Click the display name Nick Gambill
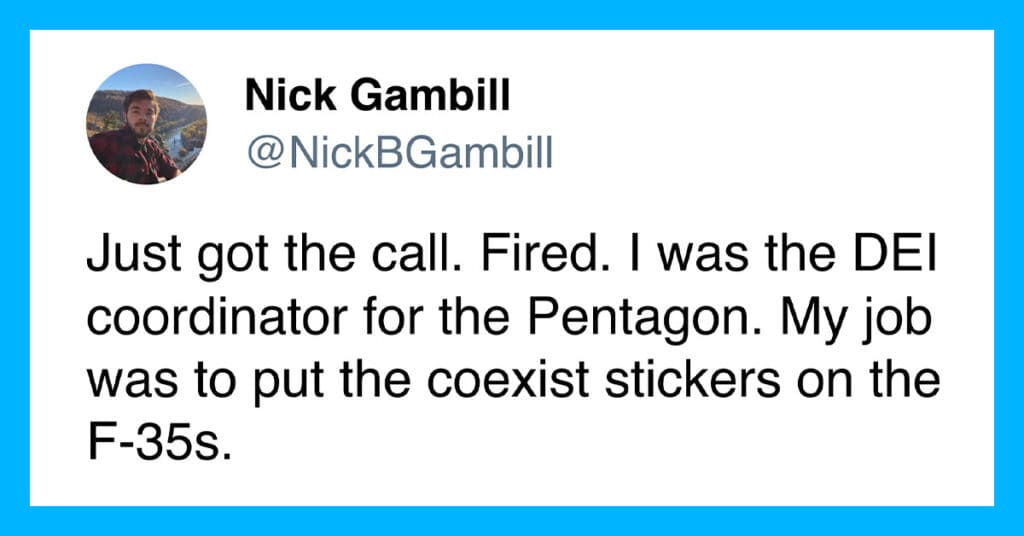Image resolution: width=1024 pixels, height=536 pixels. point(377,95)
